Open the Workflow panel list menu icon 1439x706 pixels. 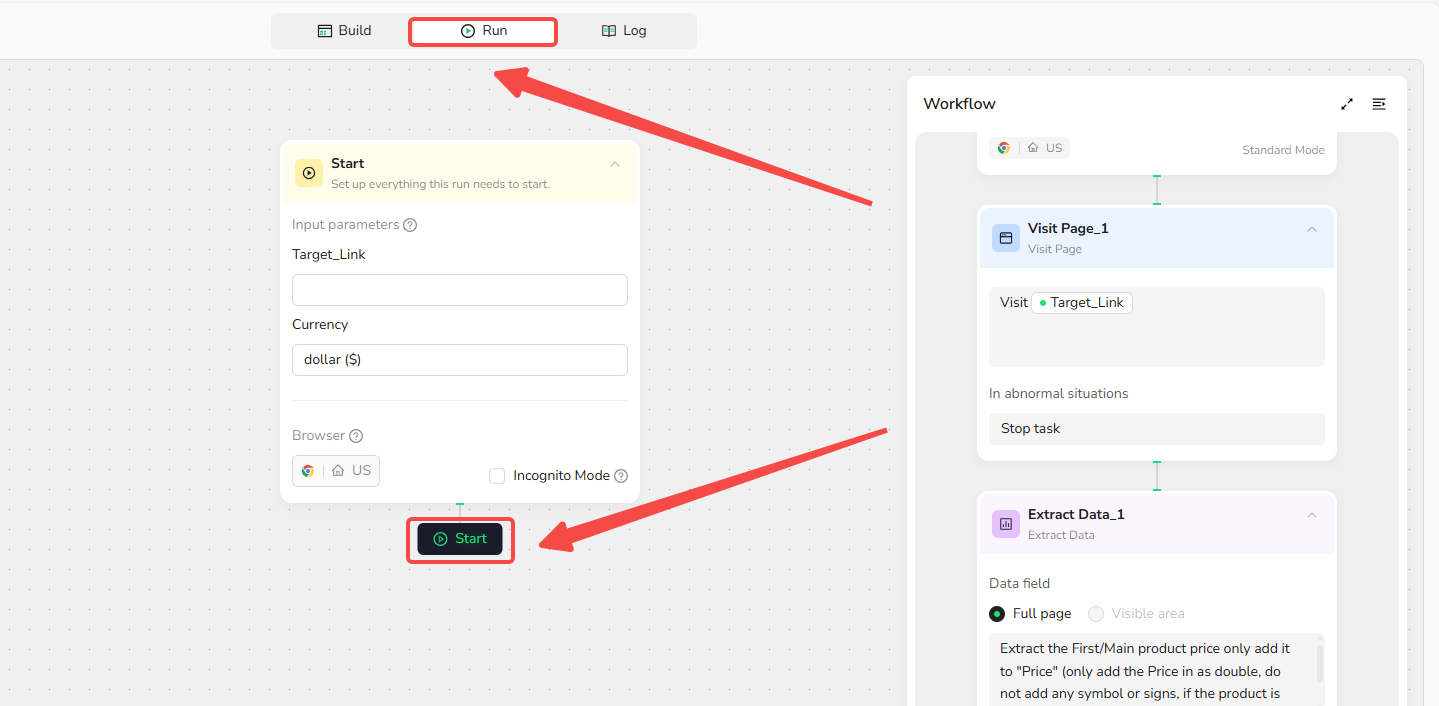pyautogui.click(x=1379, y=104)
